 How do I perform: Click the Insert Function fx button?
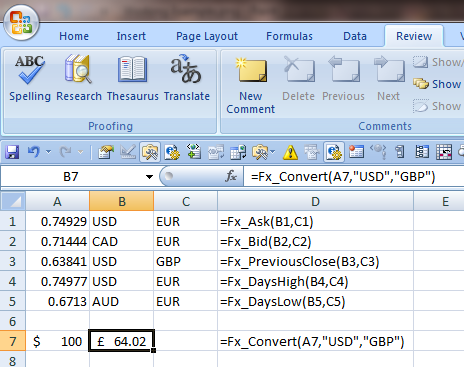point(231,176)
